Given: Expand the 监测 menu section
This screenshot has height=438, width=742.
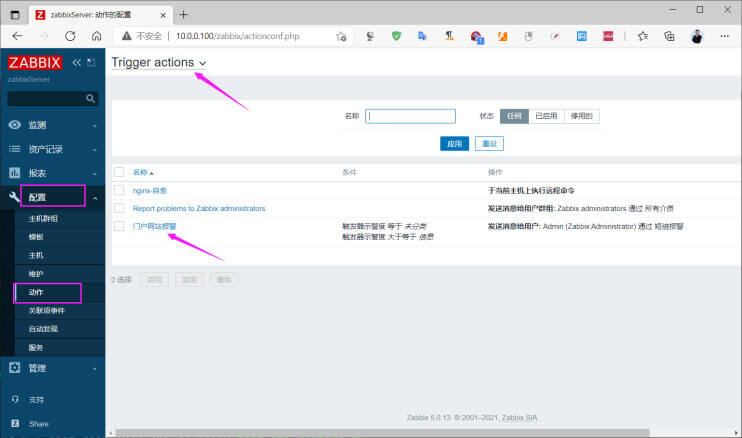Looking at the screenshot, I should tap(95, 125).
